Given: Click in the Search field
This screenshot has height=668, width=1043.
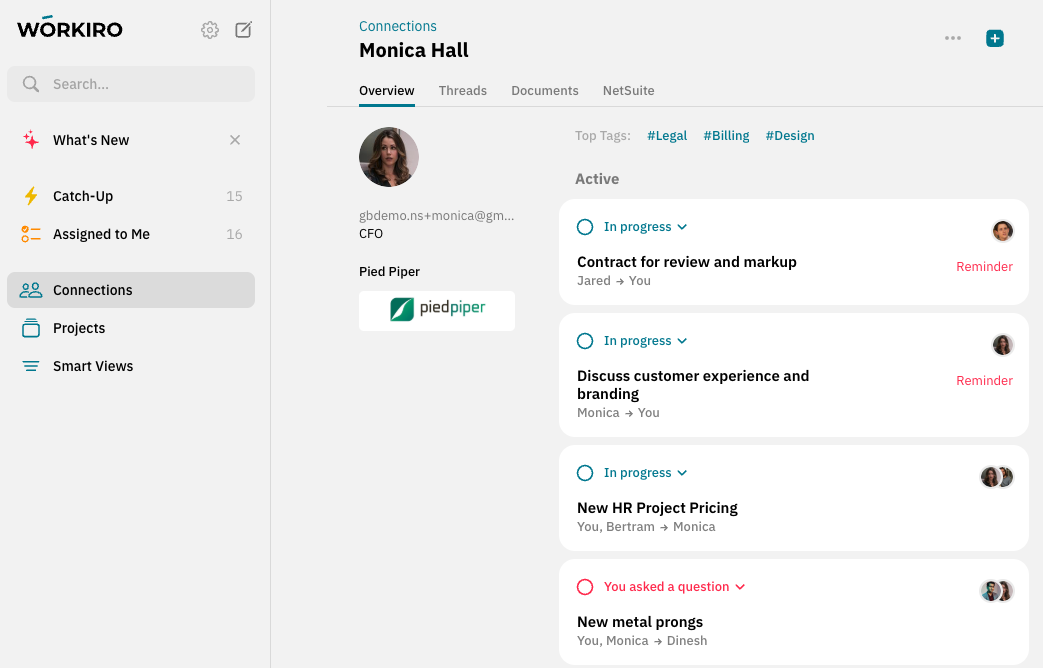Looking at the screenshot, I should [140, 84].
